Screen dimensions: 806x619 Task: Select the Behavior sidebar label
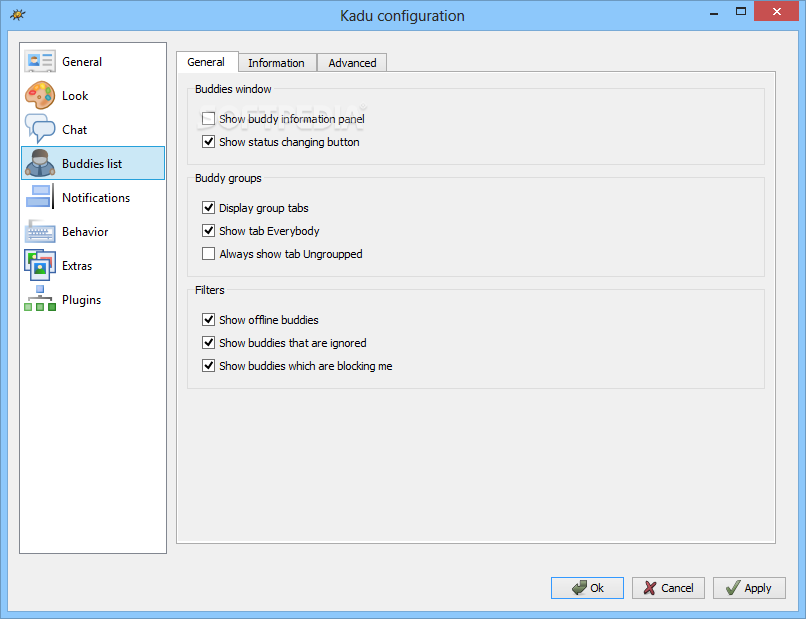pyautogui.click(x=85, y=232)
